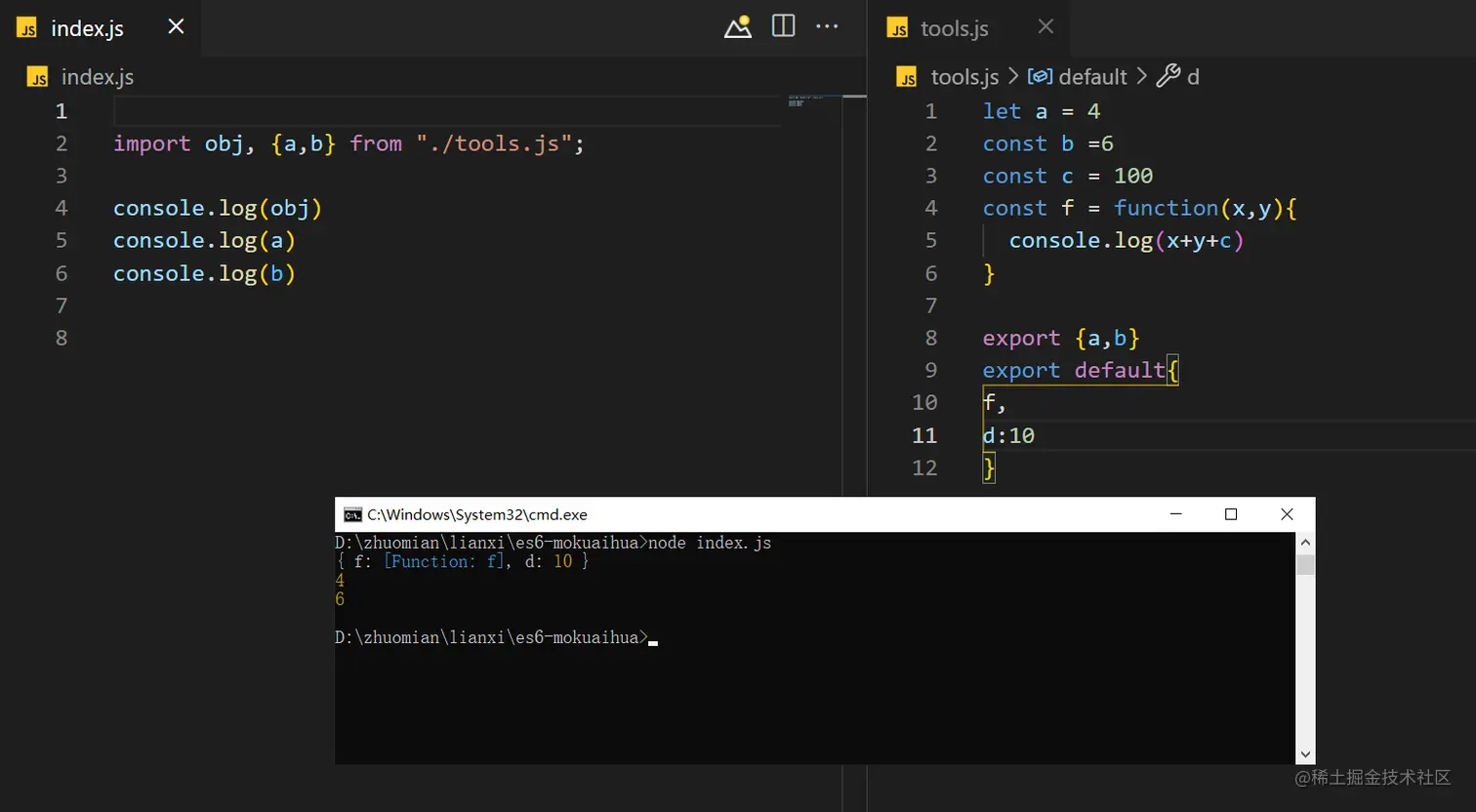Click the JS file icon on tools.js tab
The image size is (1476, 812).
(x=897, y=28)
